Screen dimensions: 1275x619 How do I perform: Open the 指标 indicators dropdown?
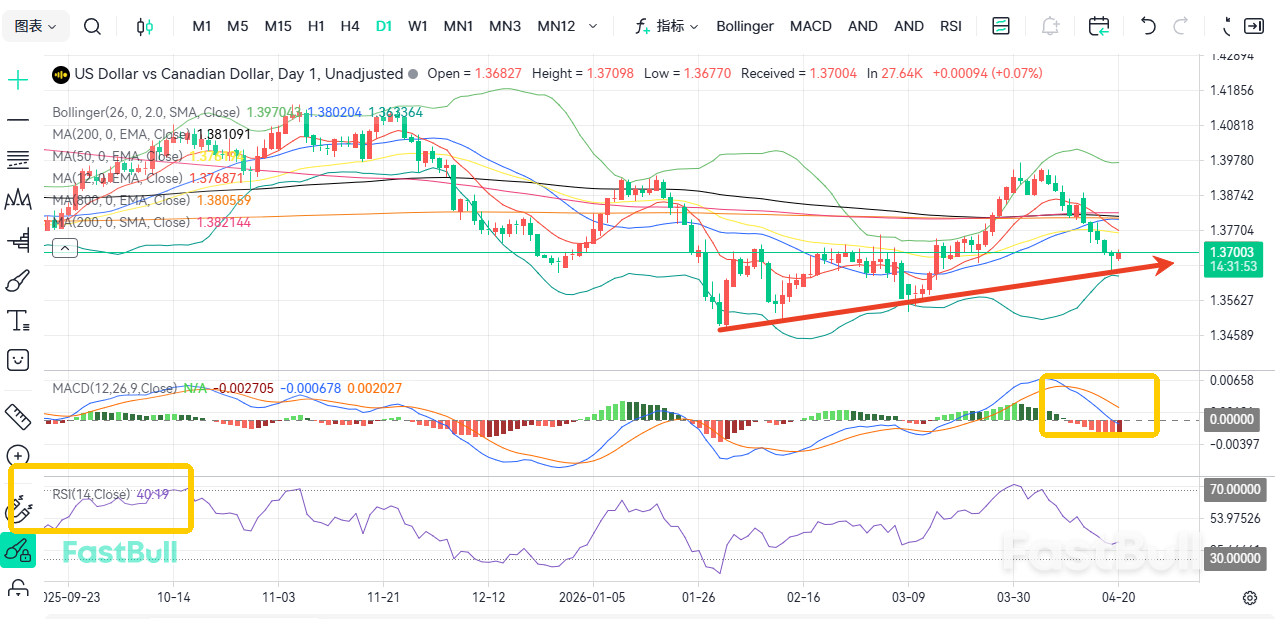(x=667, y=26)
